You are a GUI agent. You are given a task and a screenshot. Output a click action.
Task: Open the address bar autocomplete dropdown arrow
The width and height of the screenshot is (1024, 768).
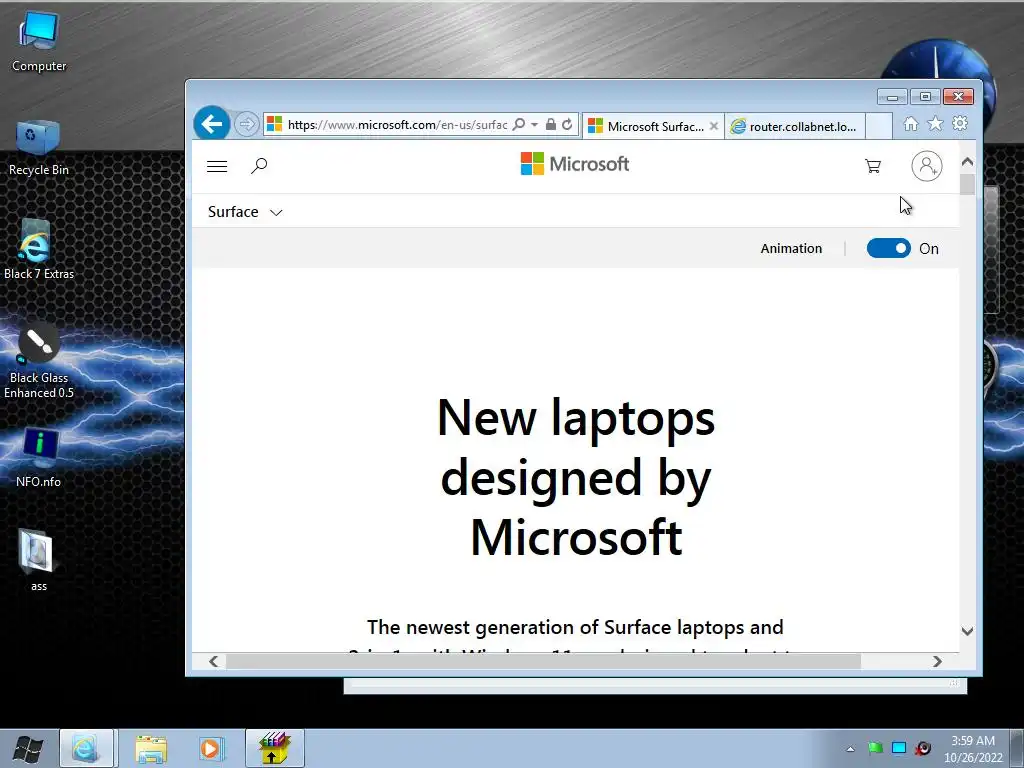534,124
